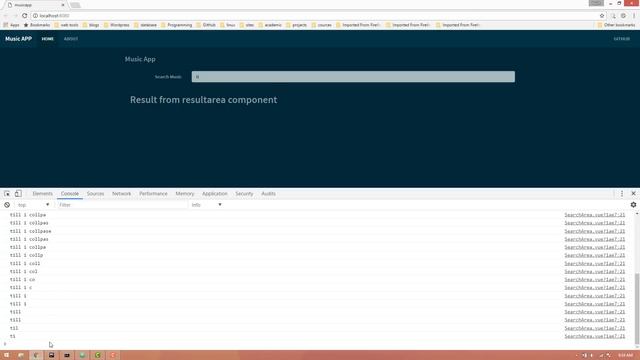Open the 'projects' bookmark folder
This screenshot has width=640, height=360.
[296, 25]
